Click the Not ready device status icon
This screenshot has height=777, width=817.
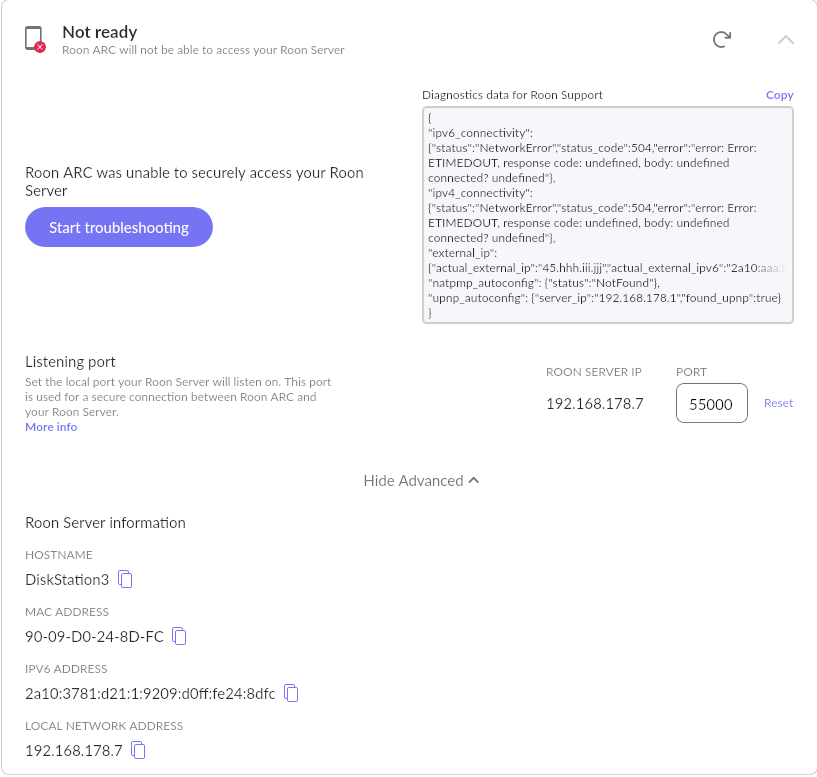33,38
